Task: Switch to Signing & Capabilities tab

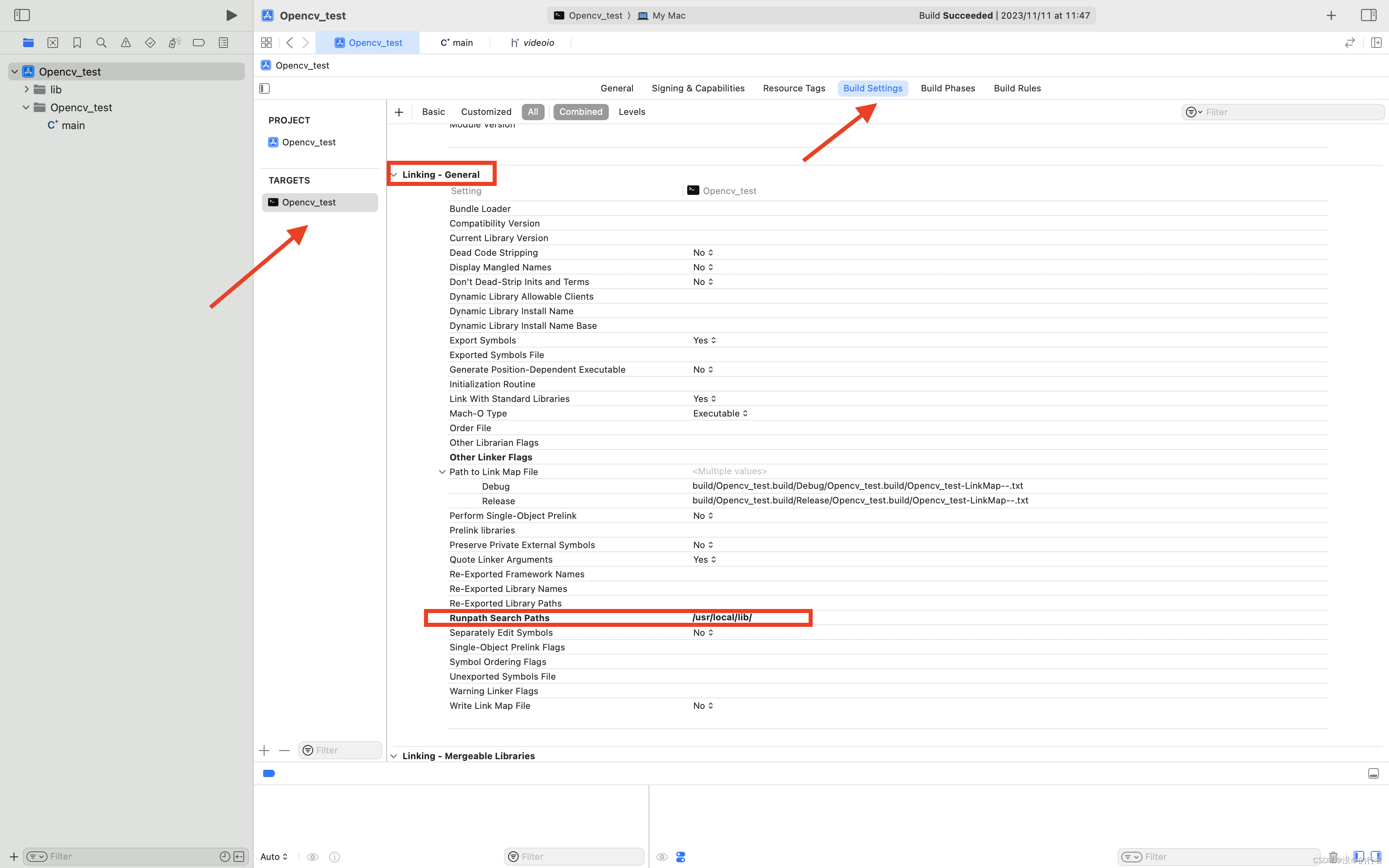Action: [x=698, y=89]
